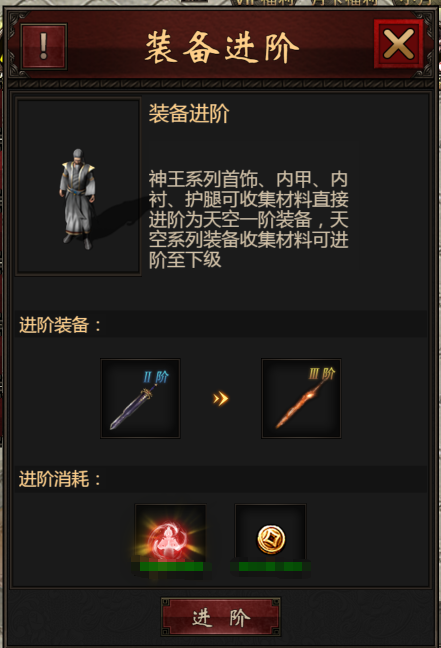Click the golden double-arrow between equipment slots
This screenshot has width=441, height=648.
point(220,399)
